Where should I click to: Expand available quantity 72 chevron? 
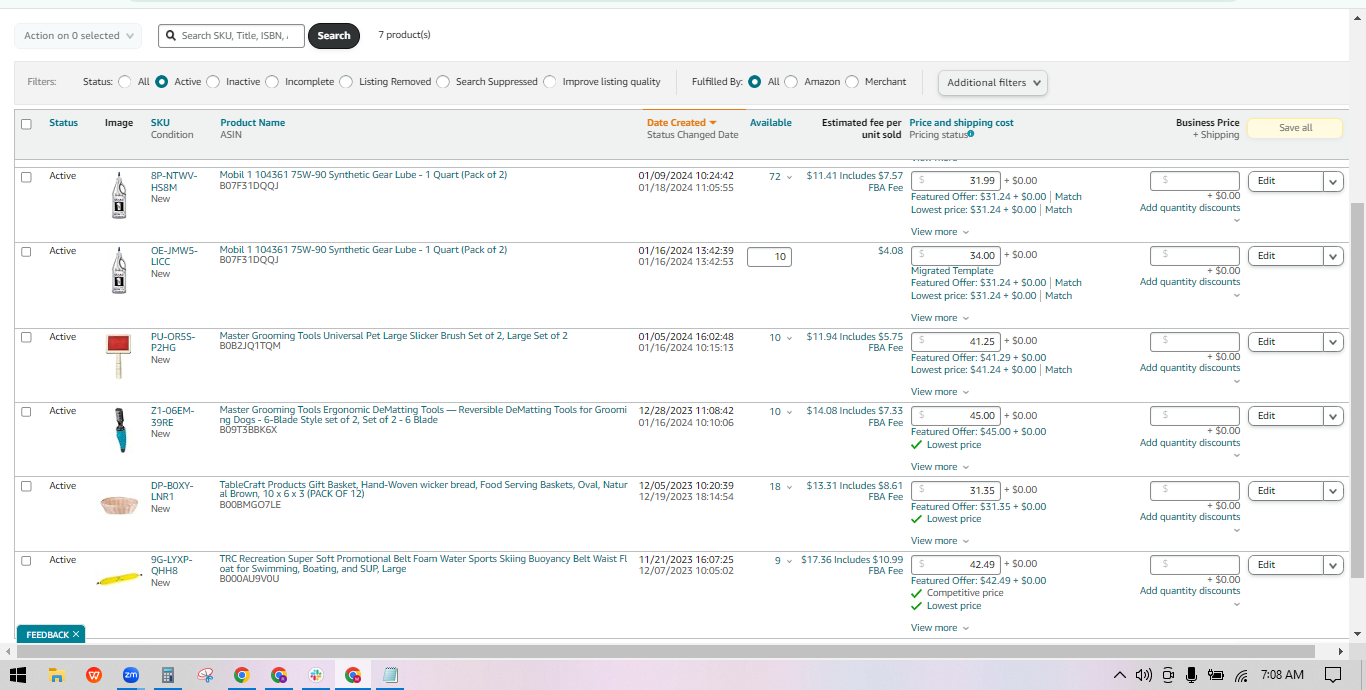(x=789, y=177)
